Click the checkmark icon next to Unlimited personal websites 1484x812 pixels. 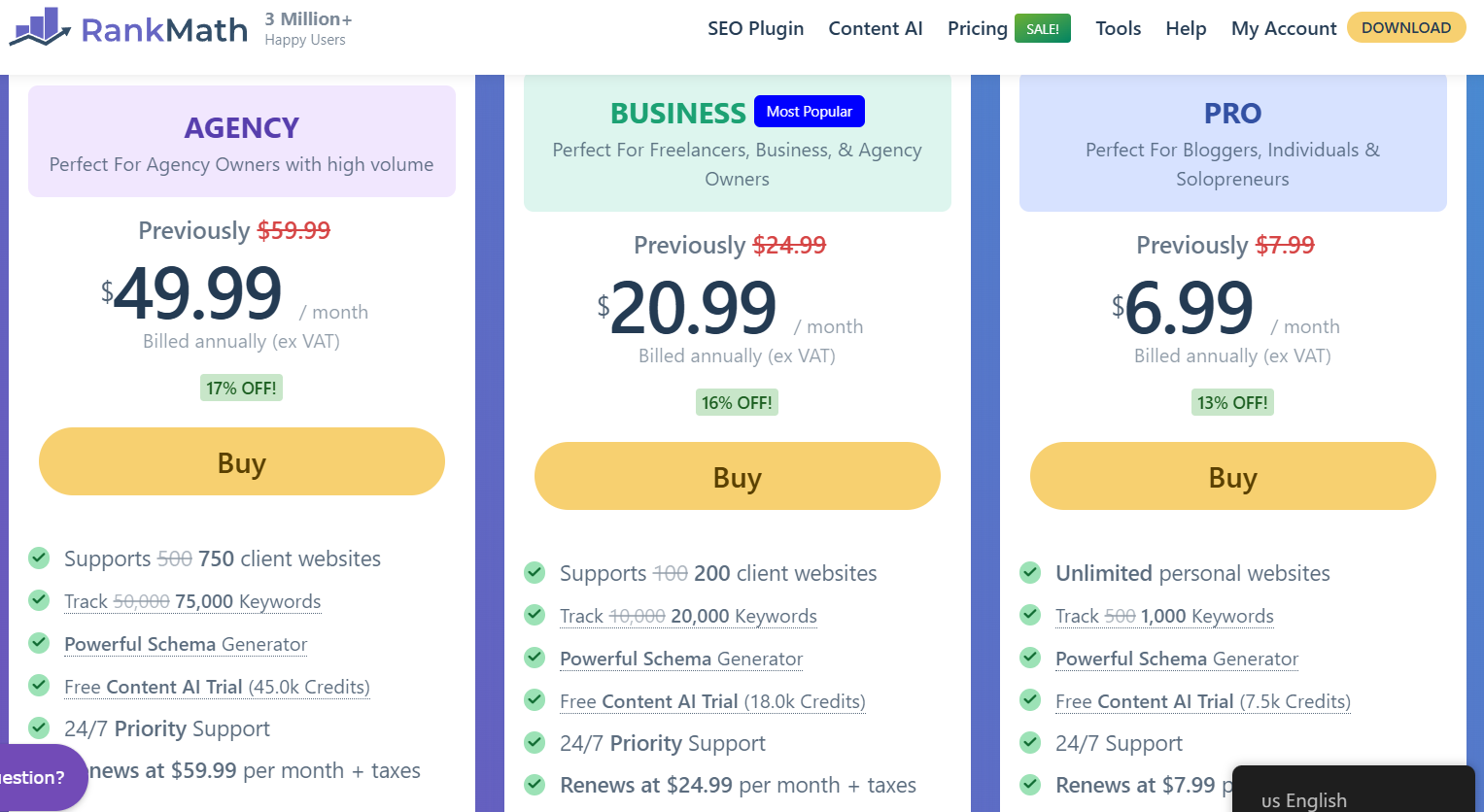coord(1030,572)
